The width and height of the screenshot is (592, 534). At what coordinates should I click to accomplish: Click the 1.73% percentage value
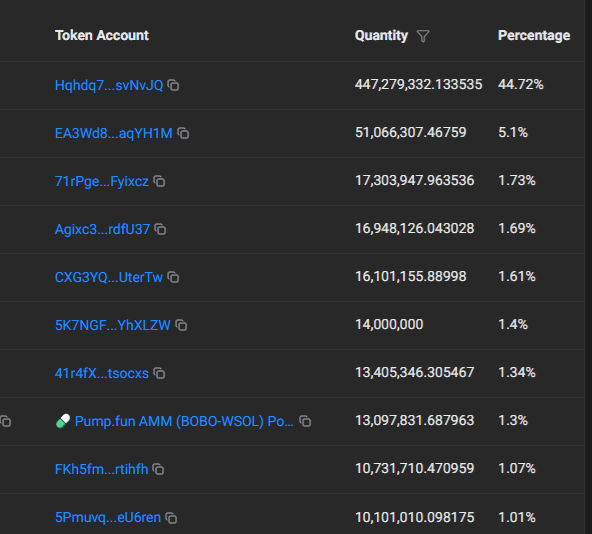pos(517,180)
